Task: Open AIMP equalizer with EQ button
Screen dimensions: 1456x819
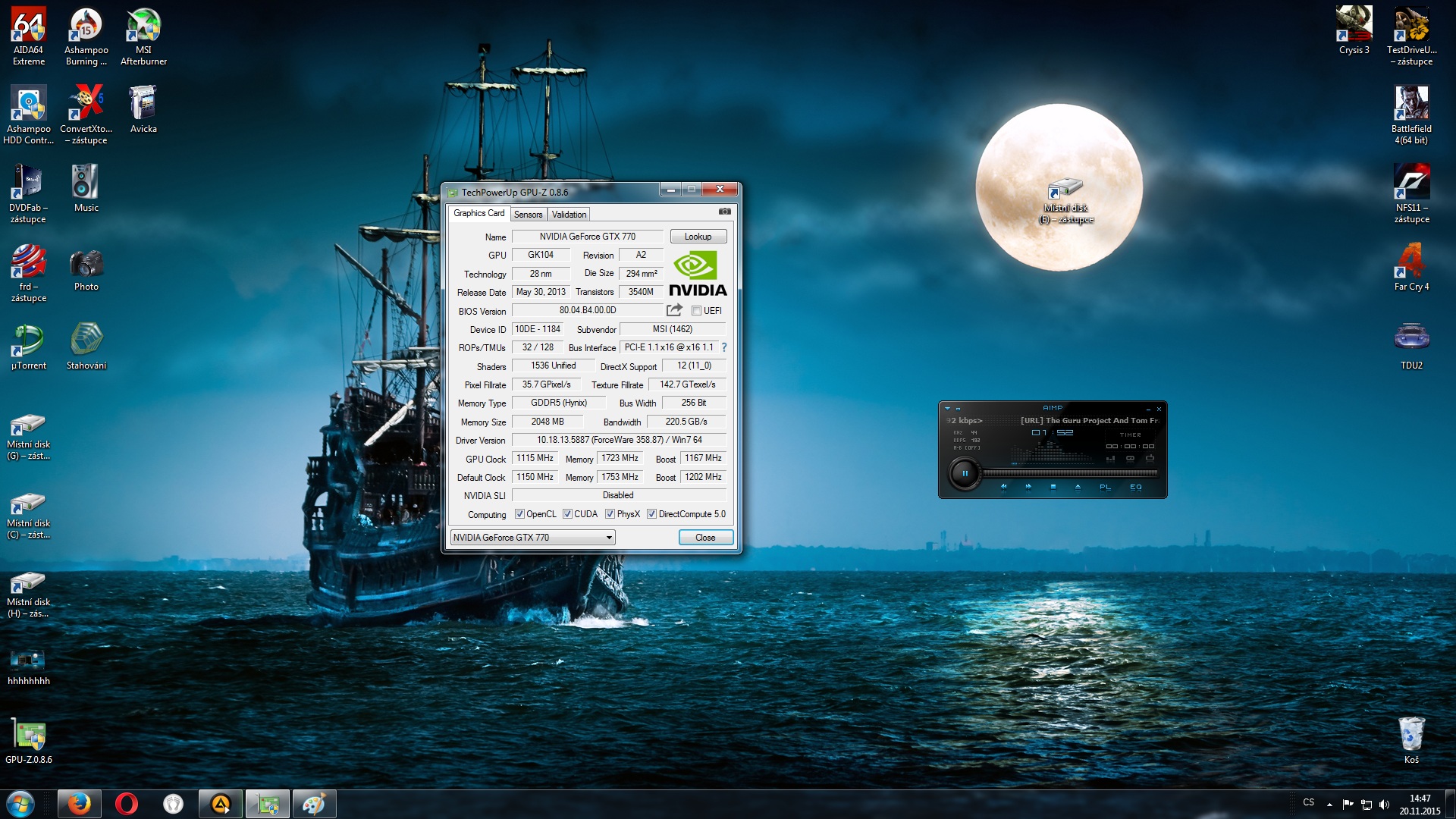Action: [x=1135, y=488]
